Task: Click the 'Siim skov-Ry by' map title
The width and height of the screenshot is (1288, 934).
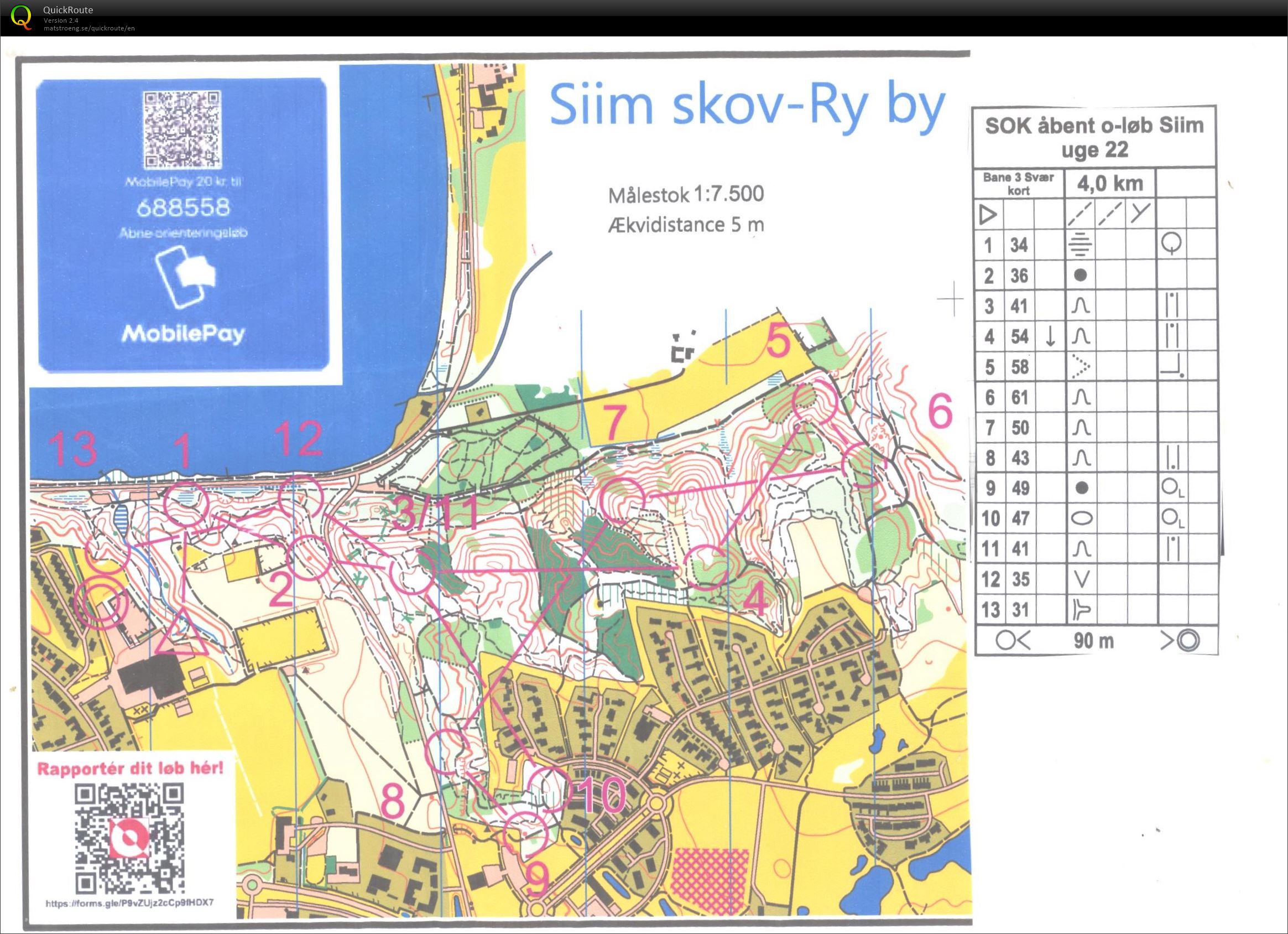Action: [x=747, y=107]
